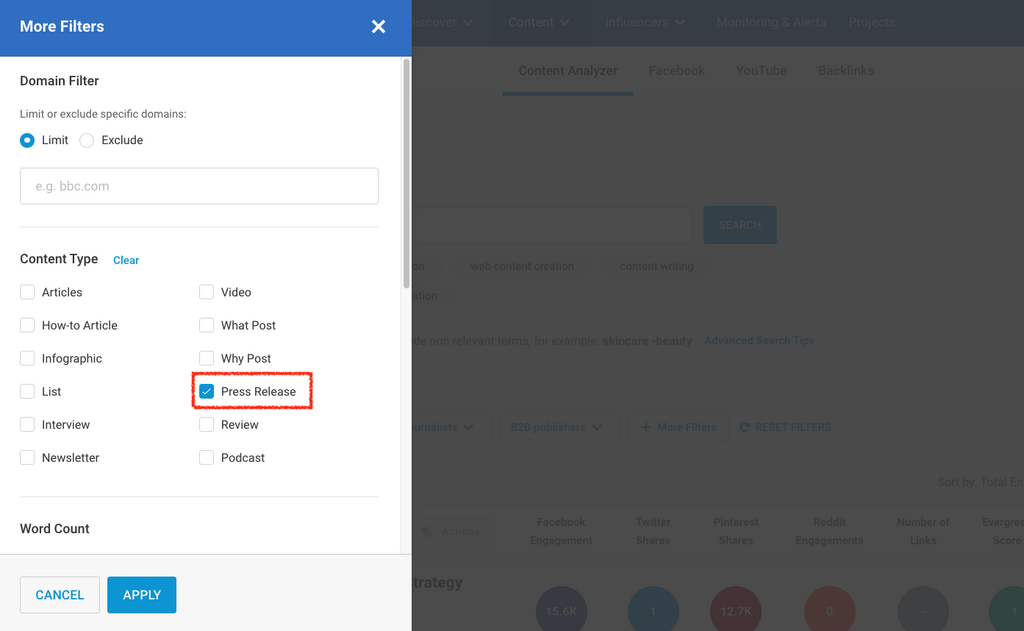1024x631 pixels.
Task: Select the Exclude radio button
Action: click(87, 140)
